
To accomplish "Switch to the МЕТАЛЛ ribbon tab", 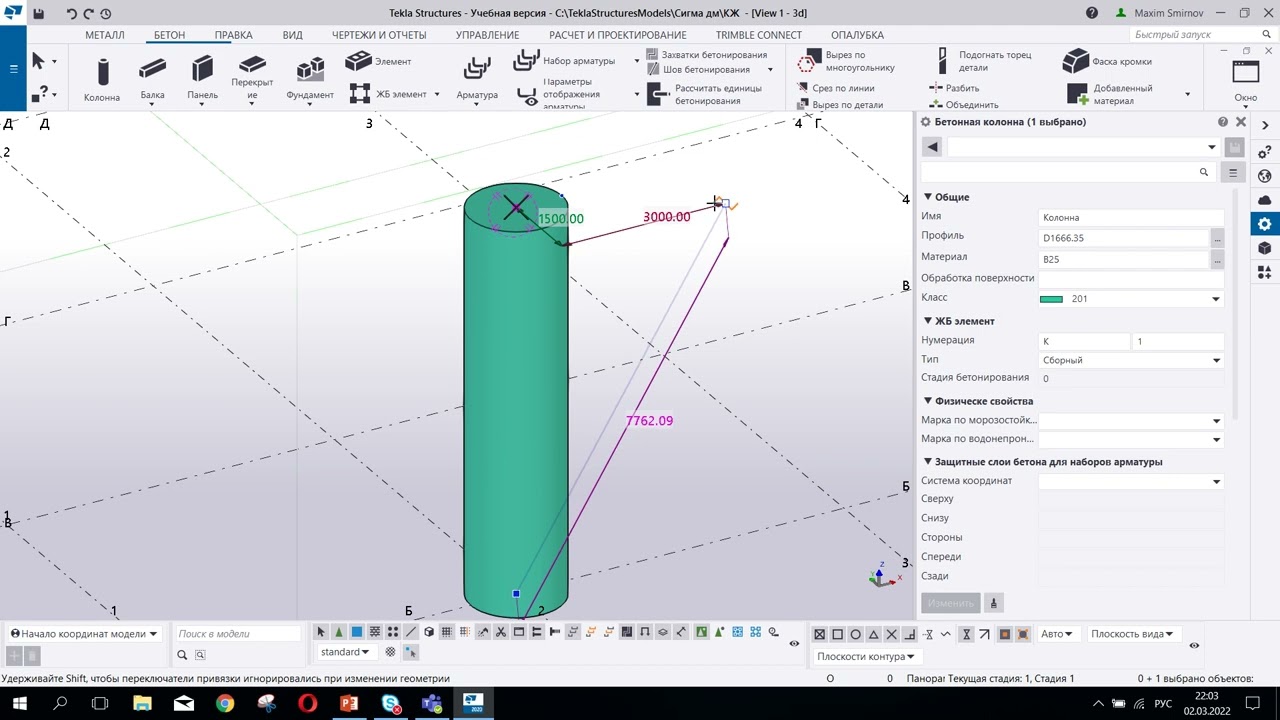I will pyautogui.click(x=105, y=35).
